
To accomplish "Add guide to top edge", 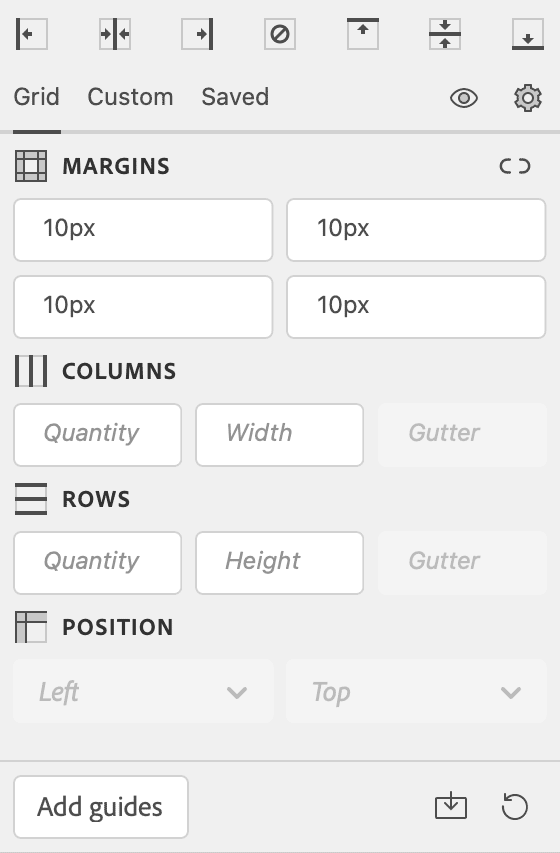I will 363,34.
